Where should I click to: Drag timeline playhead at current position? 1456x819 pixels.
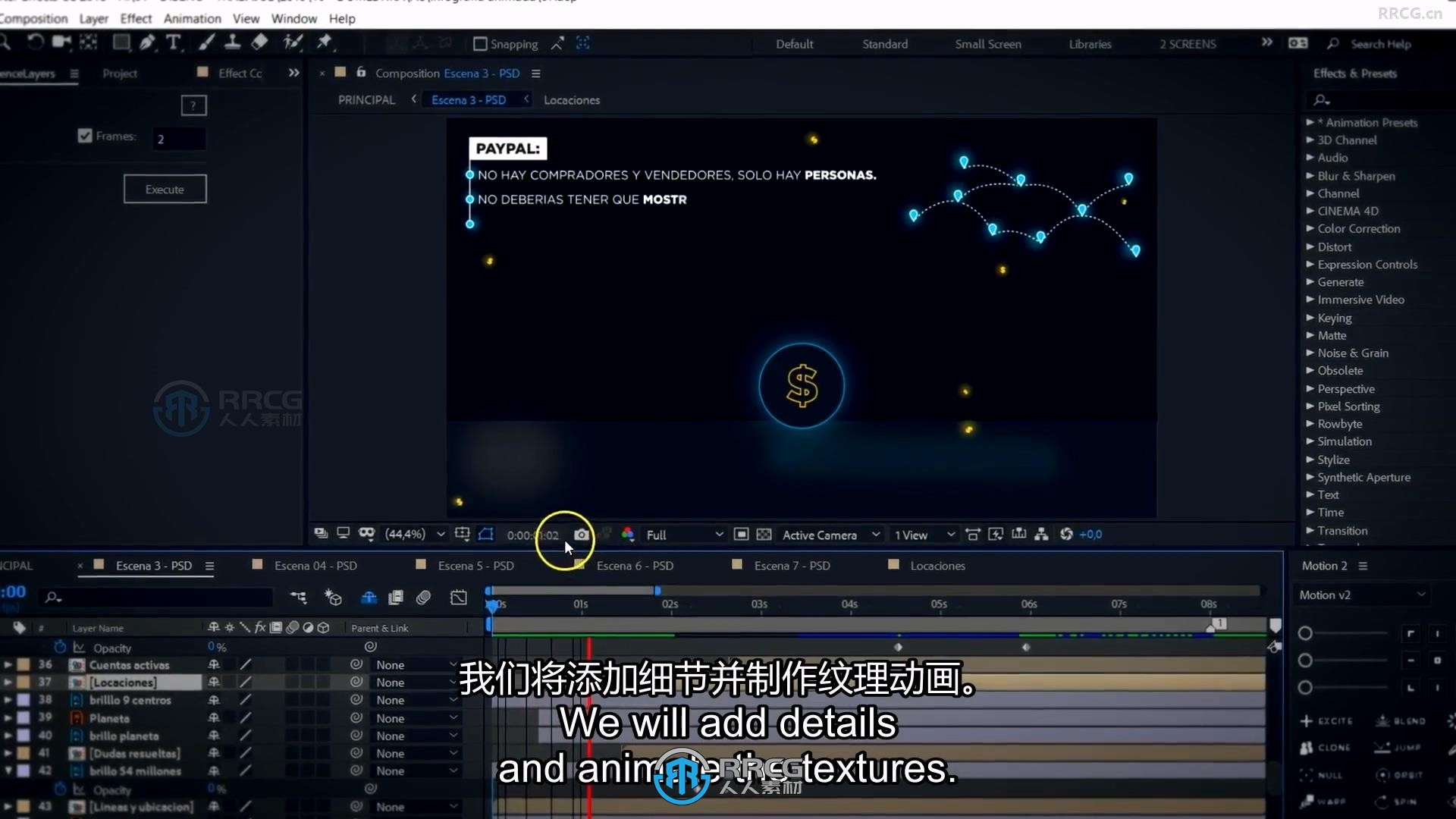[493, 603]
